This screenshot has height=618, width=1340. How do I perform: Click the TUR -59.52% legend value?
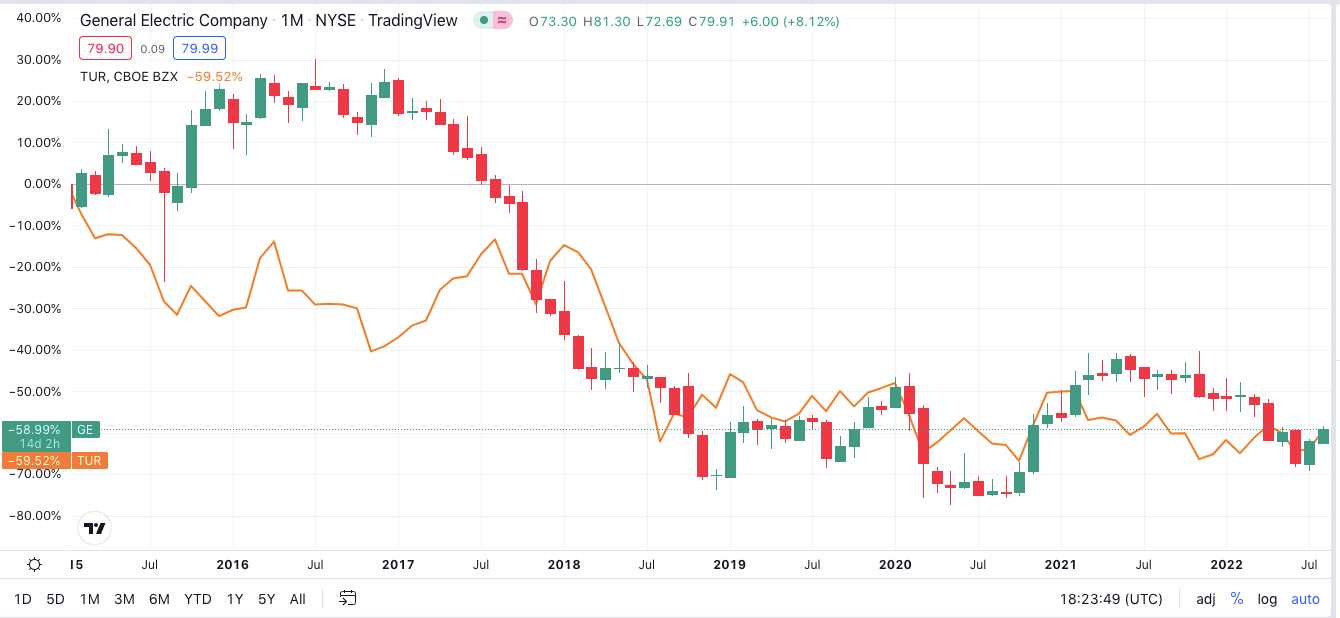click(x=215, y=75)
